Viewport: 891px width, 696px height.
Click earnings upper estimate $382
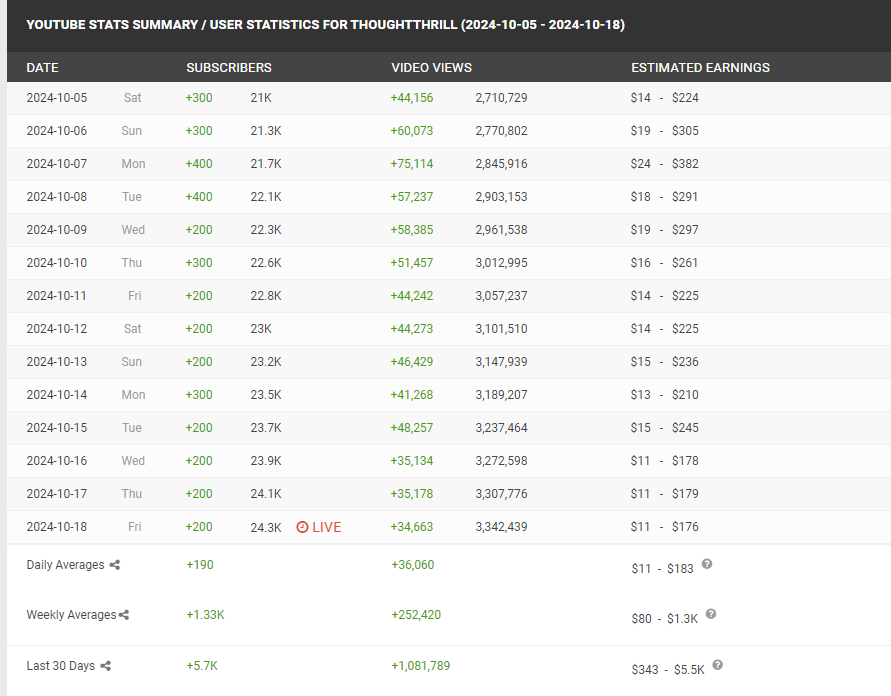(685, 164)
